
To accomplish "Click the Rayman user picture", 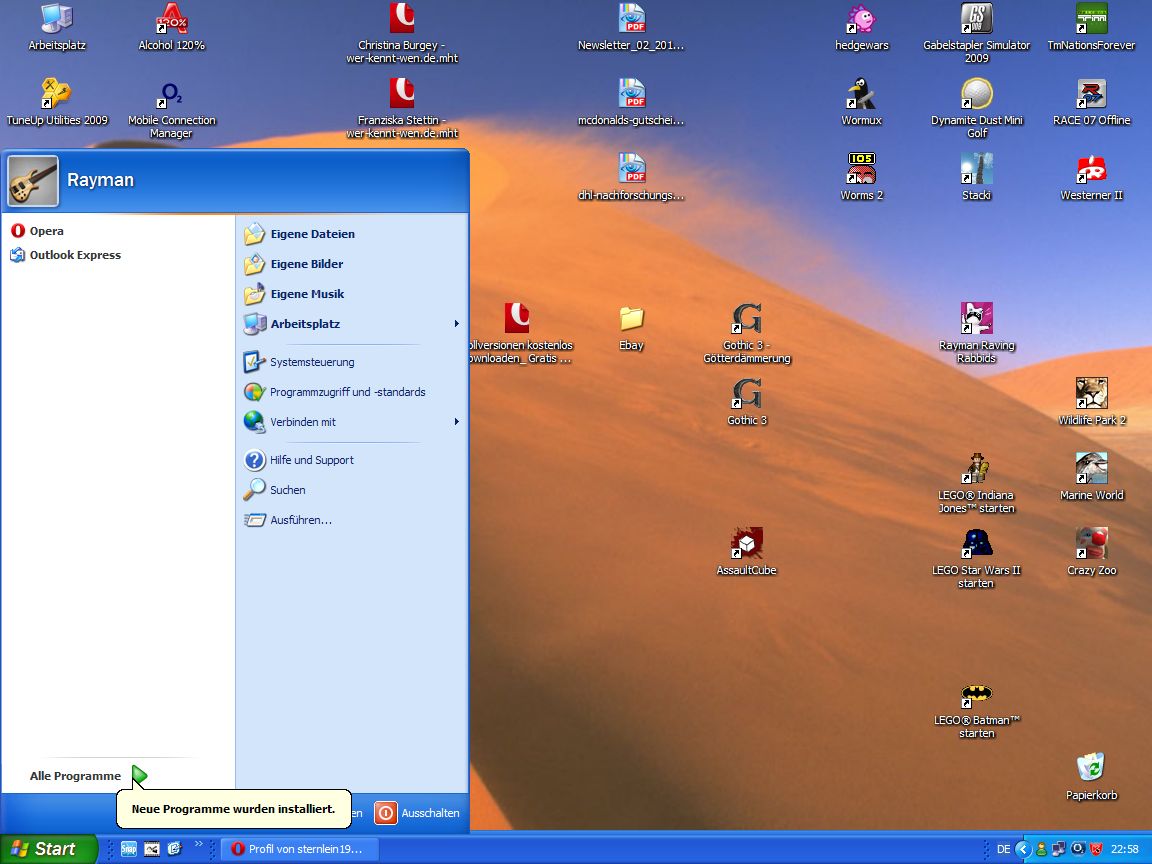I will 33,181.
